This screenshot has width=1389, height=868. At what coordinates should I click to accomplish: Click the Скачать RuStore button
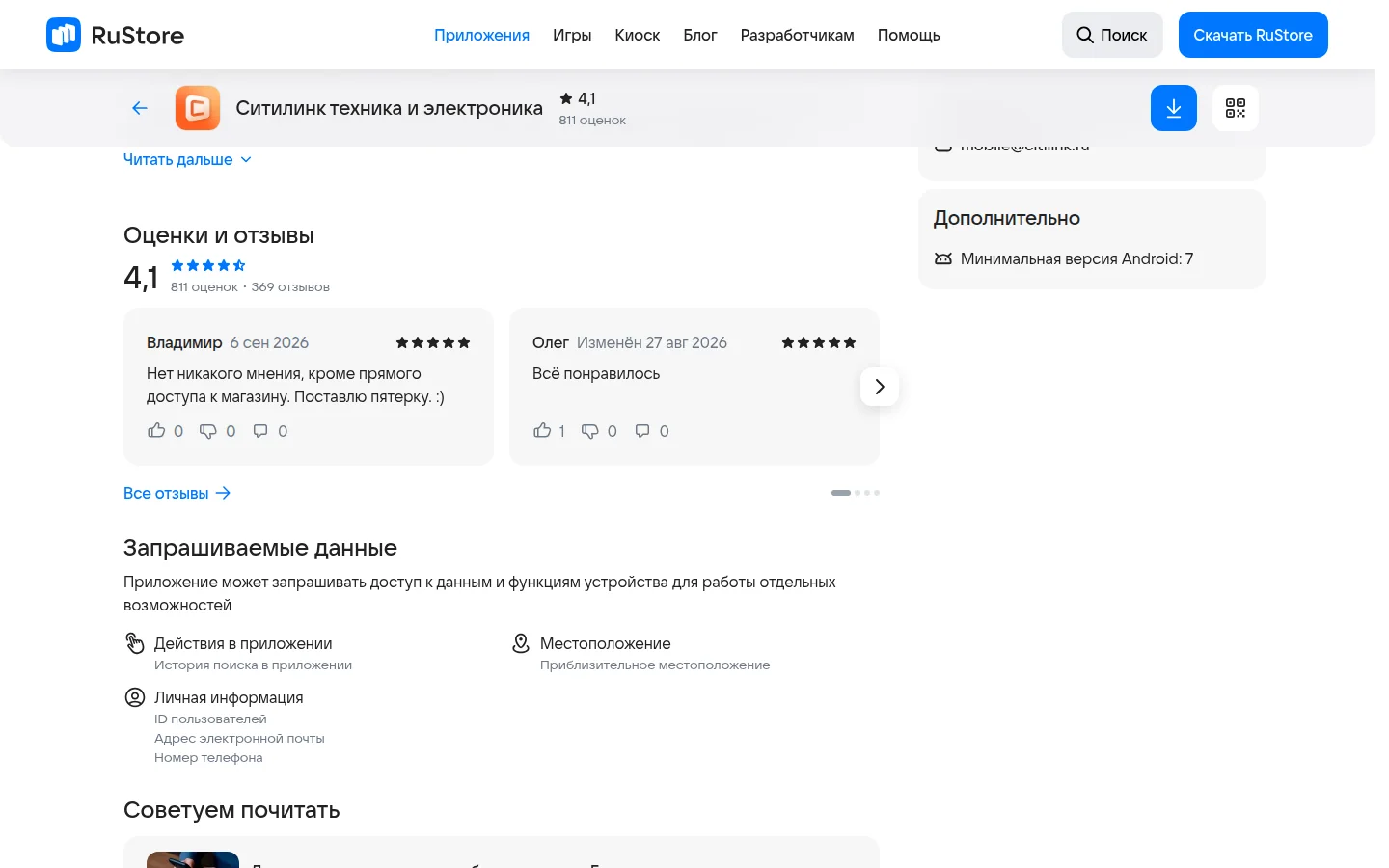pos(1253,35)
